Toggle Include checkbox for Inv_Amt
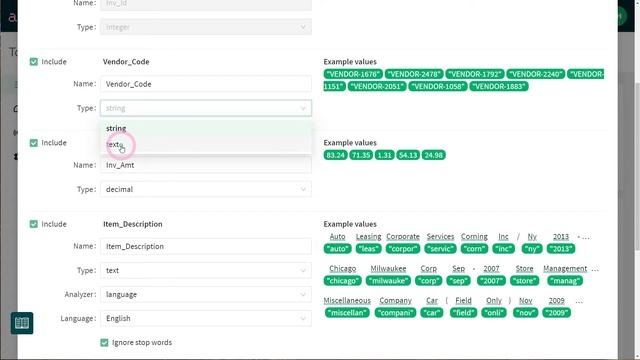 [33, 143]
